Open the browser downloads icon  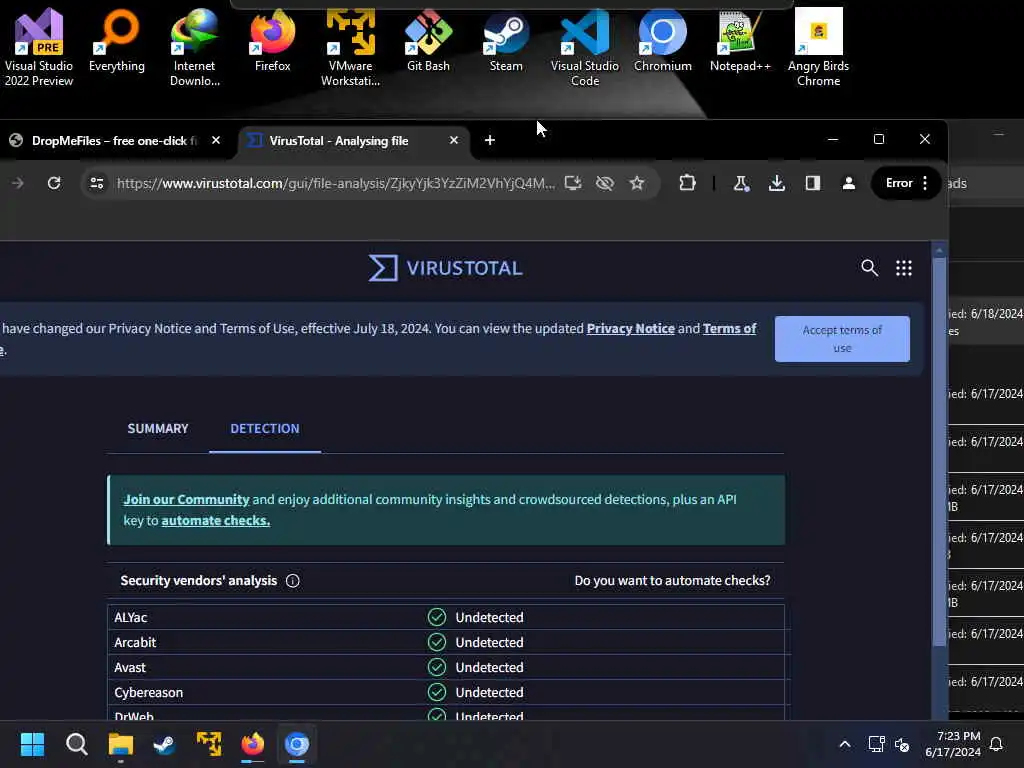coord(776,184)
